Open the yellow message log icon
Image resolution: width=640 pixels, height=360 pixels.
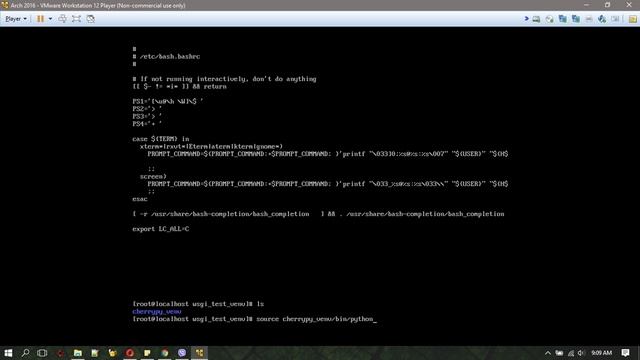(633, 19)
